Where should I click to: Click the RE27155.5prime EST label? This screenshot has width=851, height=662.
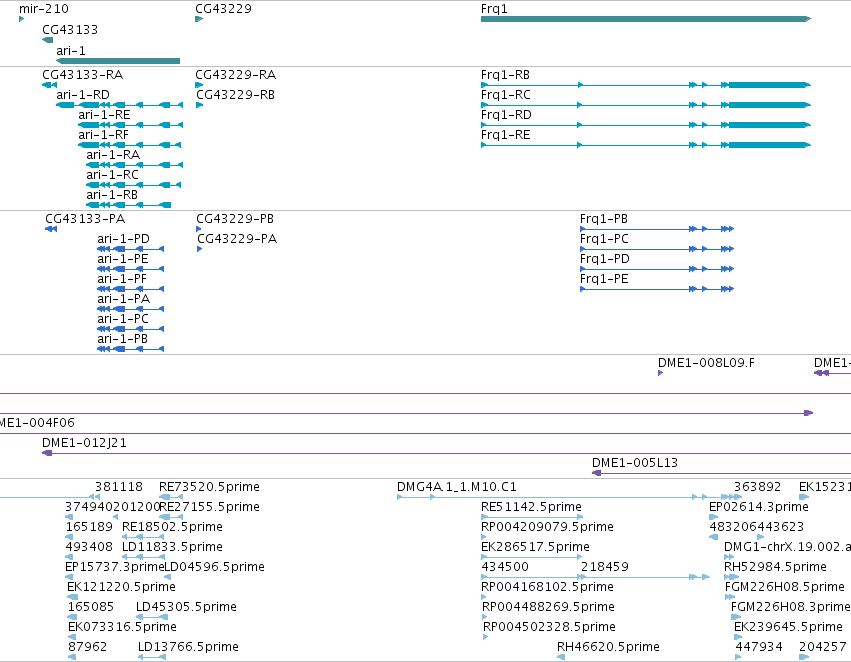(209, 507)
